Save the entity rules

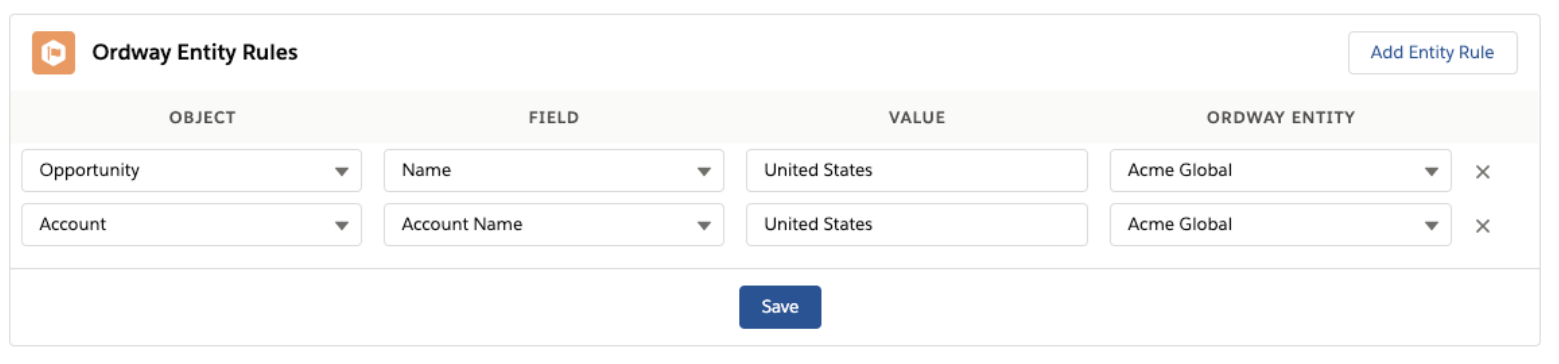[x=780, y=307]
